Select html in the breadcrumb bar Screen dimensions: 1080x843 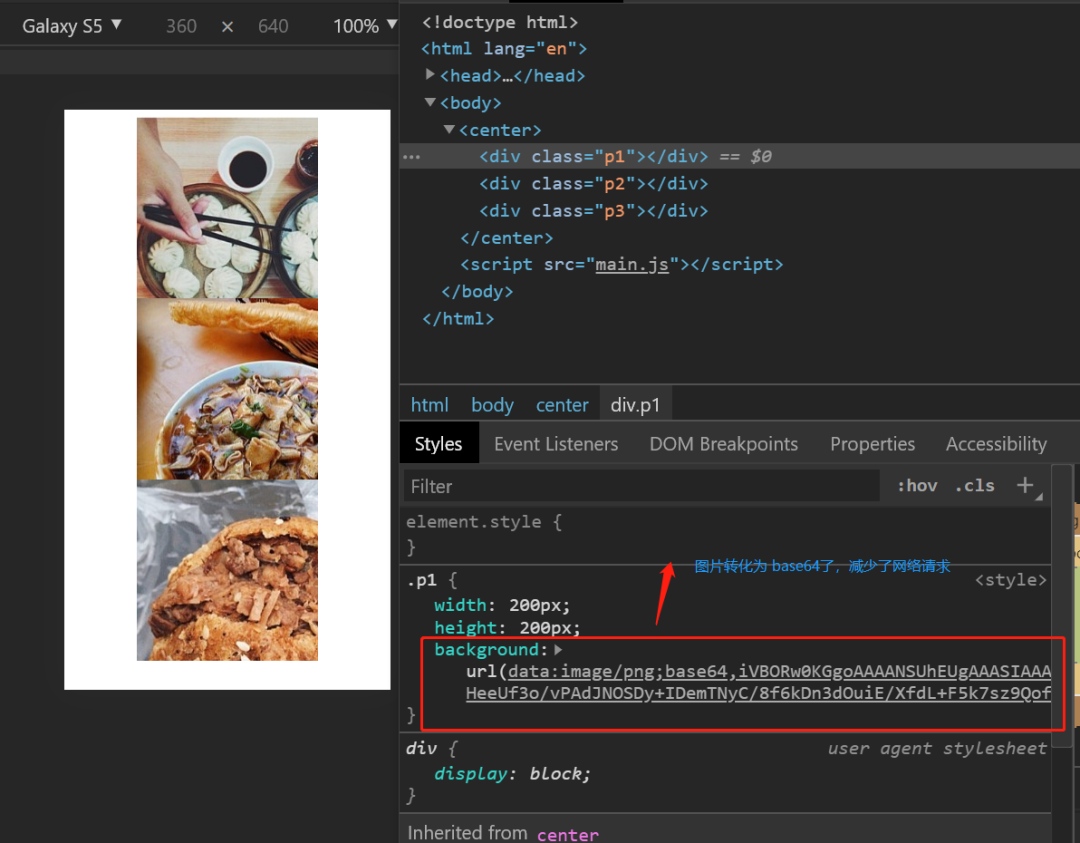(429, 405)
